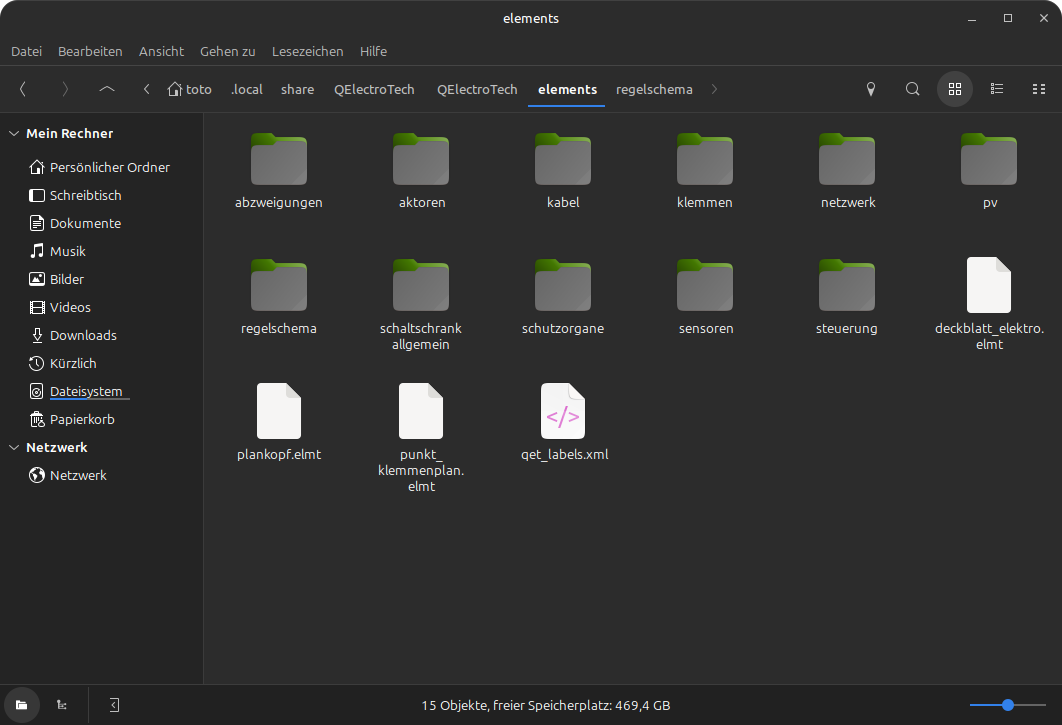Viewport: 1062px width, 725px height.
Task: Click the search magnifier icon
Action: point(912,89)
